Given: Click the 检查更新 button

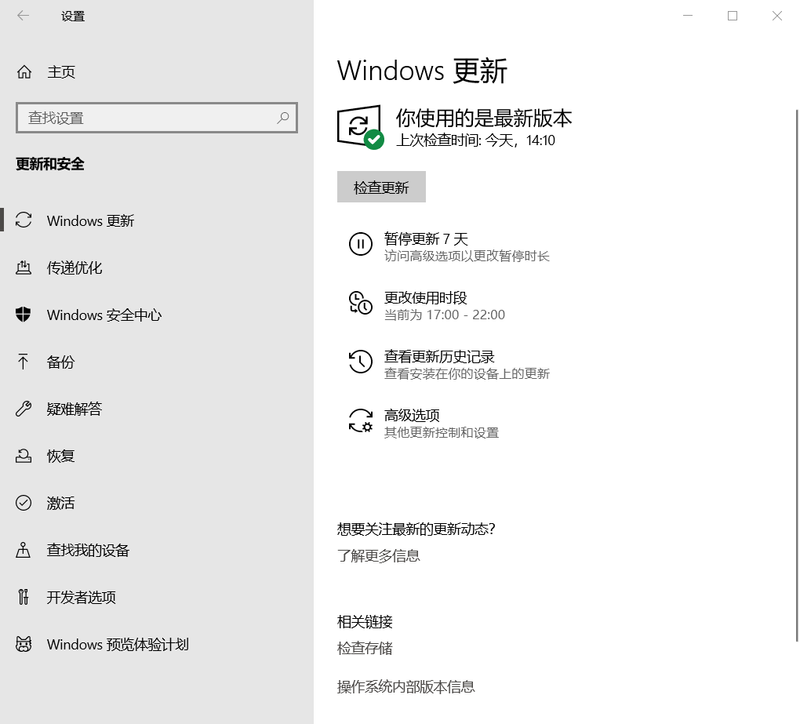Looking at the screenshot, I should coord(381,187).
